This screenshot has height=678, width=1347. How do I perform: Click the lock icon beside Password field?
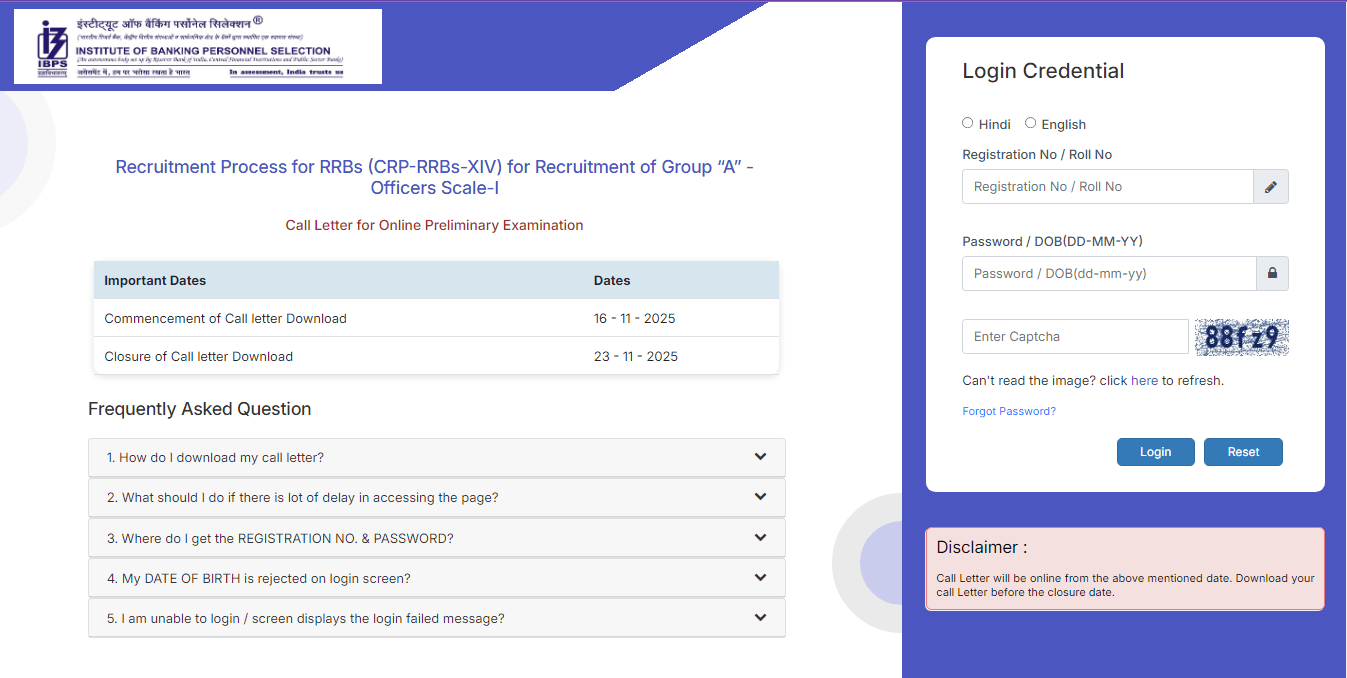(x=1270, y=273)
